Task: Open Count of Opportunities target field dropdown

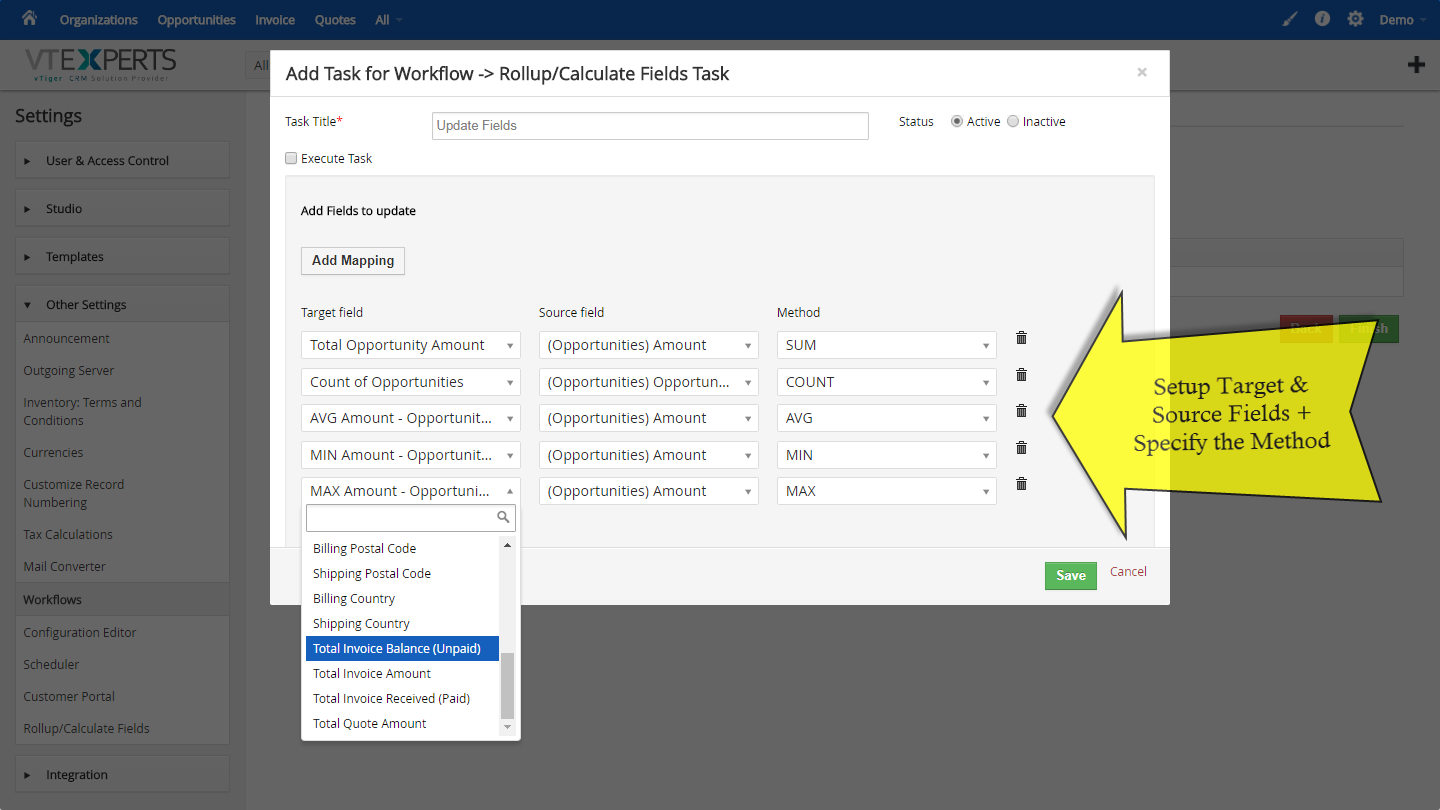Action: coord(411,382)
